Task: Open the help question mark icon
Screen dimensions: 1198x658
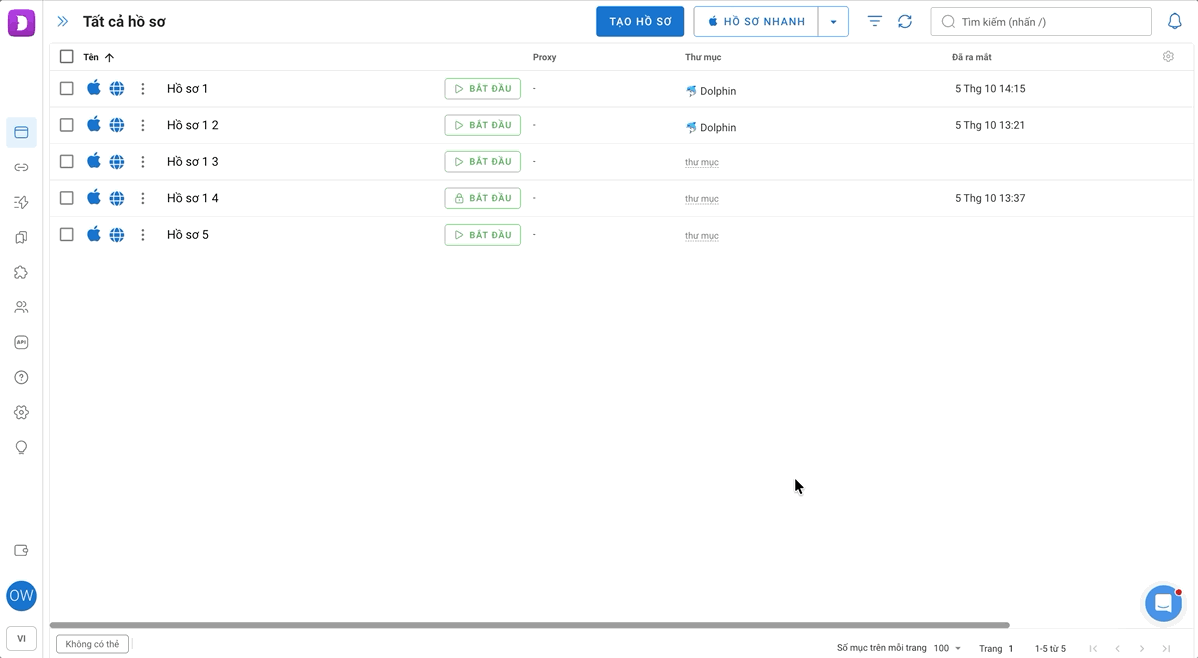Action: [21, 378]
